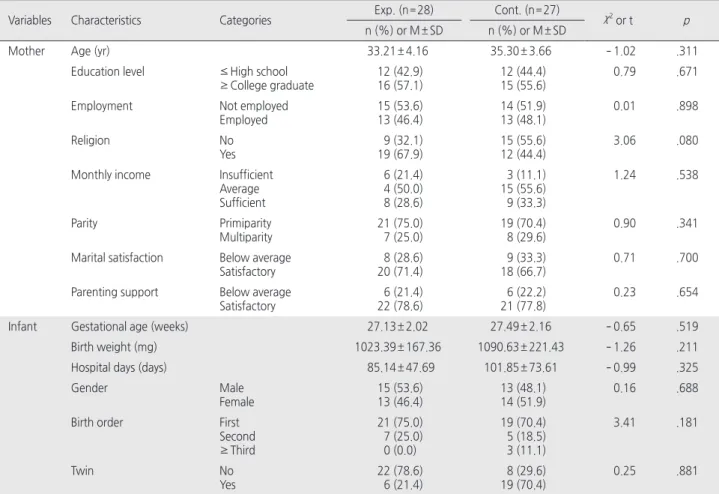
Task: Select the value '22 (78.6)' in Parenting support
Action: [x=400, y=306]
